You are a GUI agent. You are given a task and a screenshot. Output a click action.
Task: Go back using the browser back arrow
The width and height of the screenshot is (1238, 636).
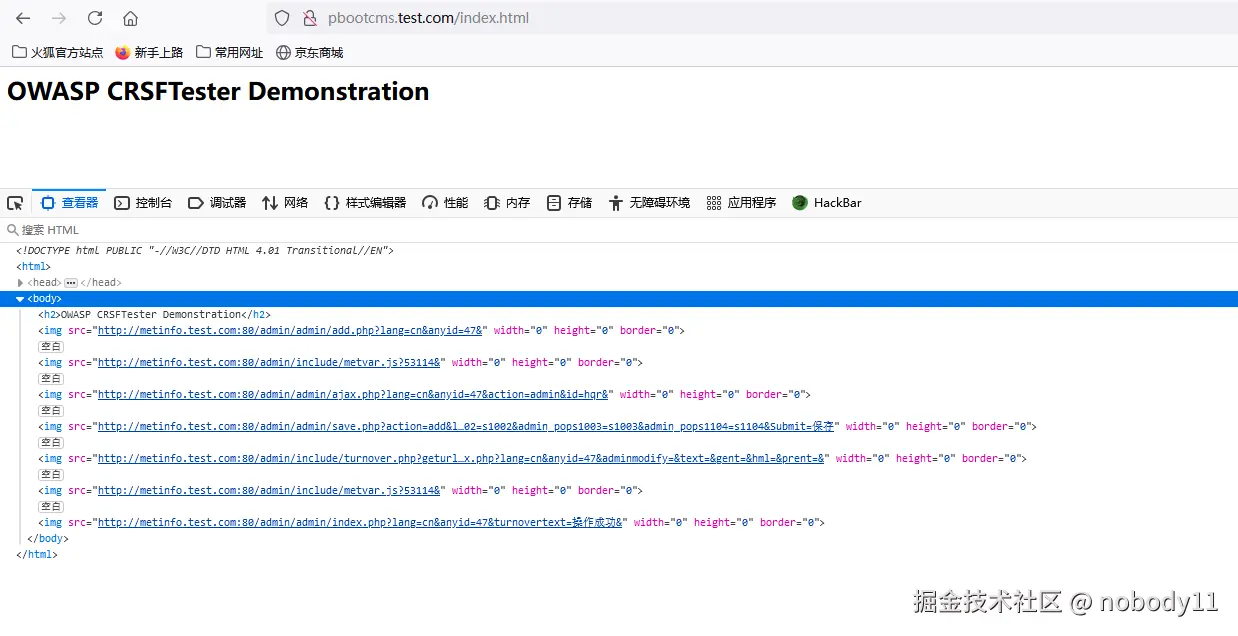[23, 18]
